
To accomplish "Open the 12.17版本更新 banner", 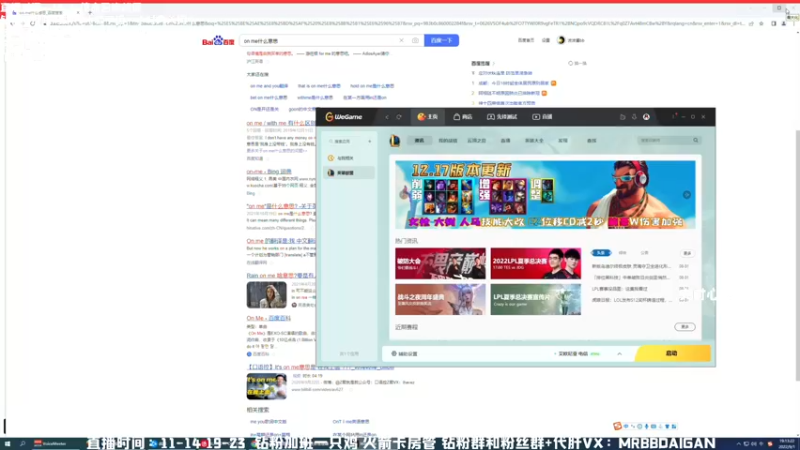I will 545,194.
